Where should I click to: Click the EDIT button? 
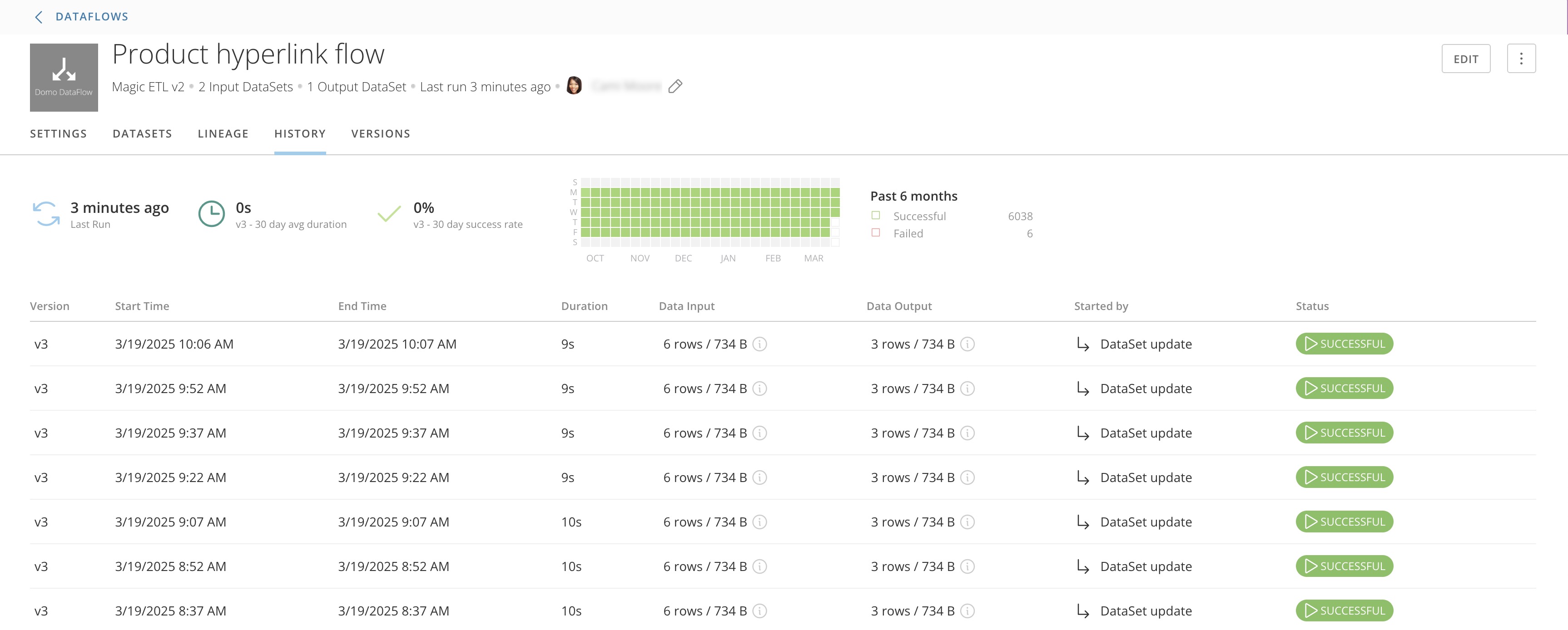[1466, 59]
